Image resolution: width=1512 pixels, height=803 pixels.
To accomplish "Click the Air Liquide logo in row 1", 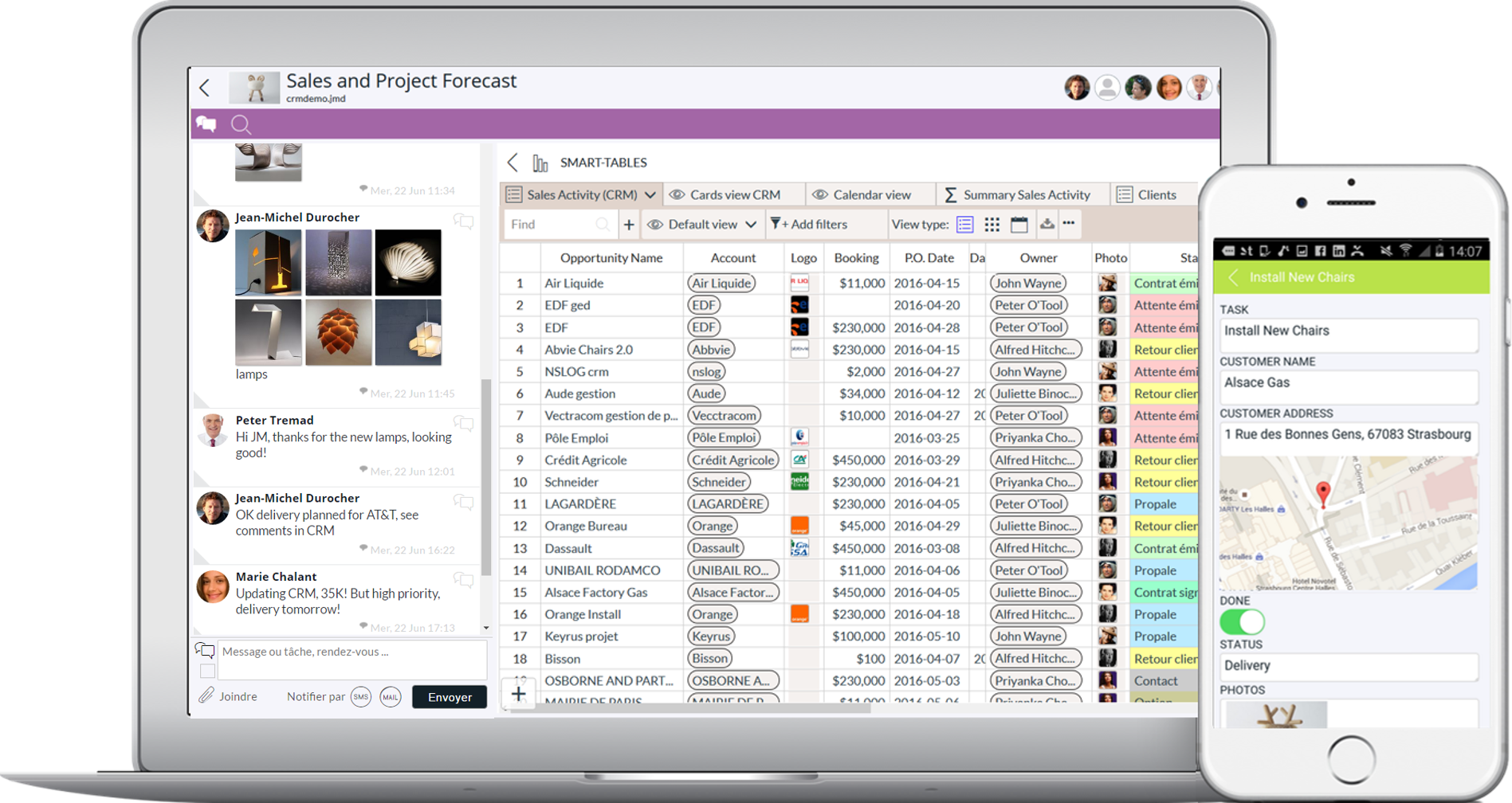I will tap(799, 283).
